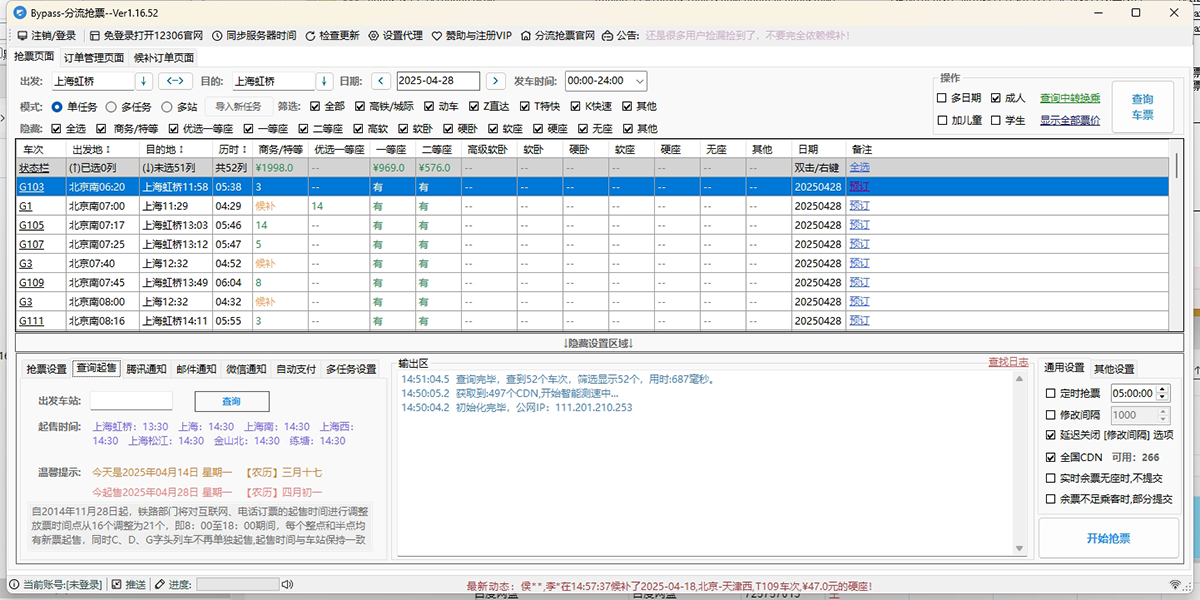Click the 赞助与注册VIP heart icon
The height and width of the screenshot is (600, 1200).
[x=437, y=35]
